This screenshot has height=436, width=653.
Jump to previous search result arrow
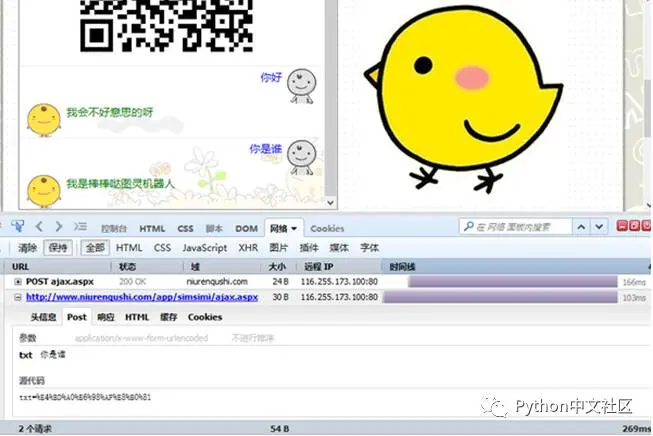pos(581,227)
